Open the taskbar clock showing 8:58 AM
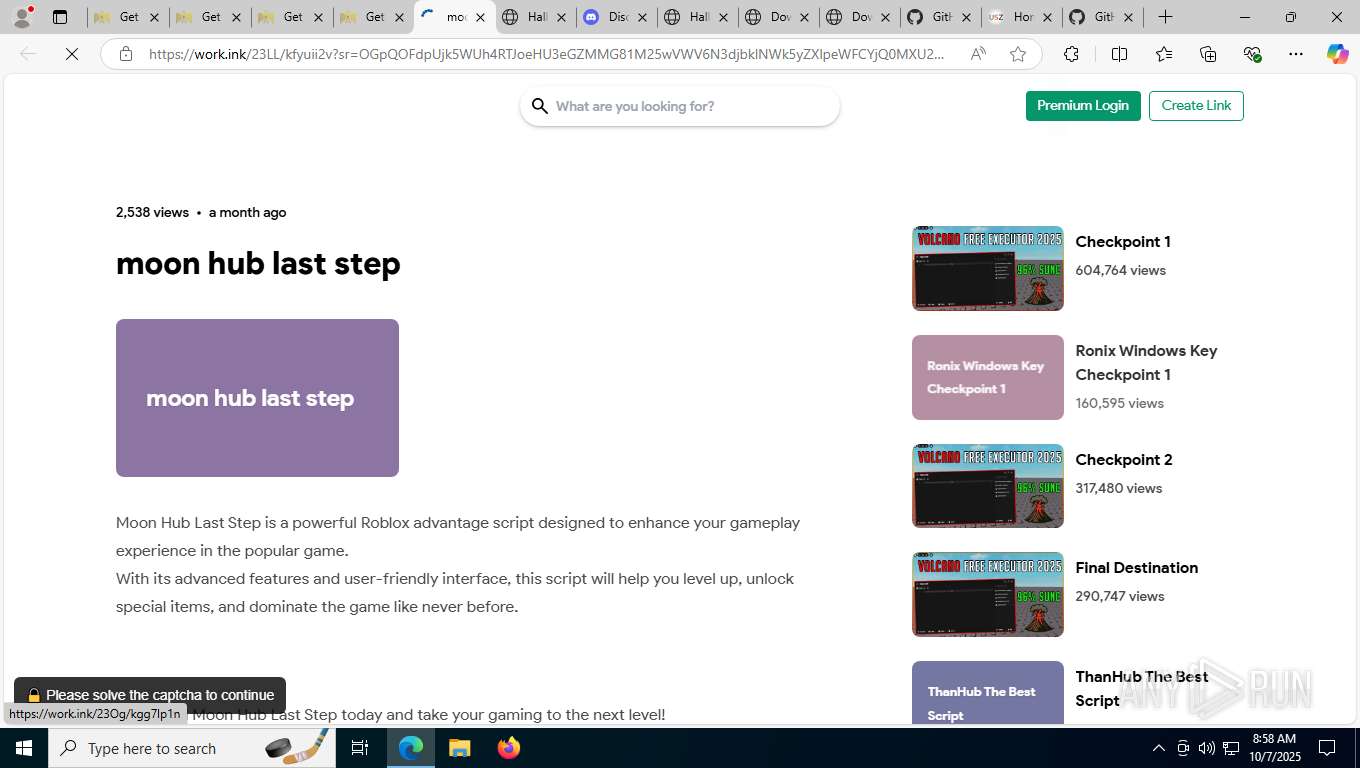The image size is (1360, 768). (1274, 748)
